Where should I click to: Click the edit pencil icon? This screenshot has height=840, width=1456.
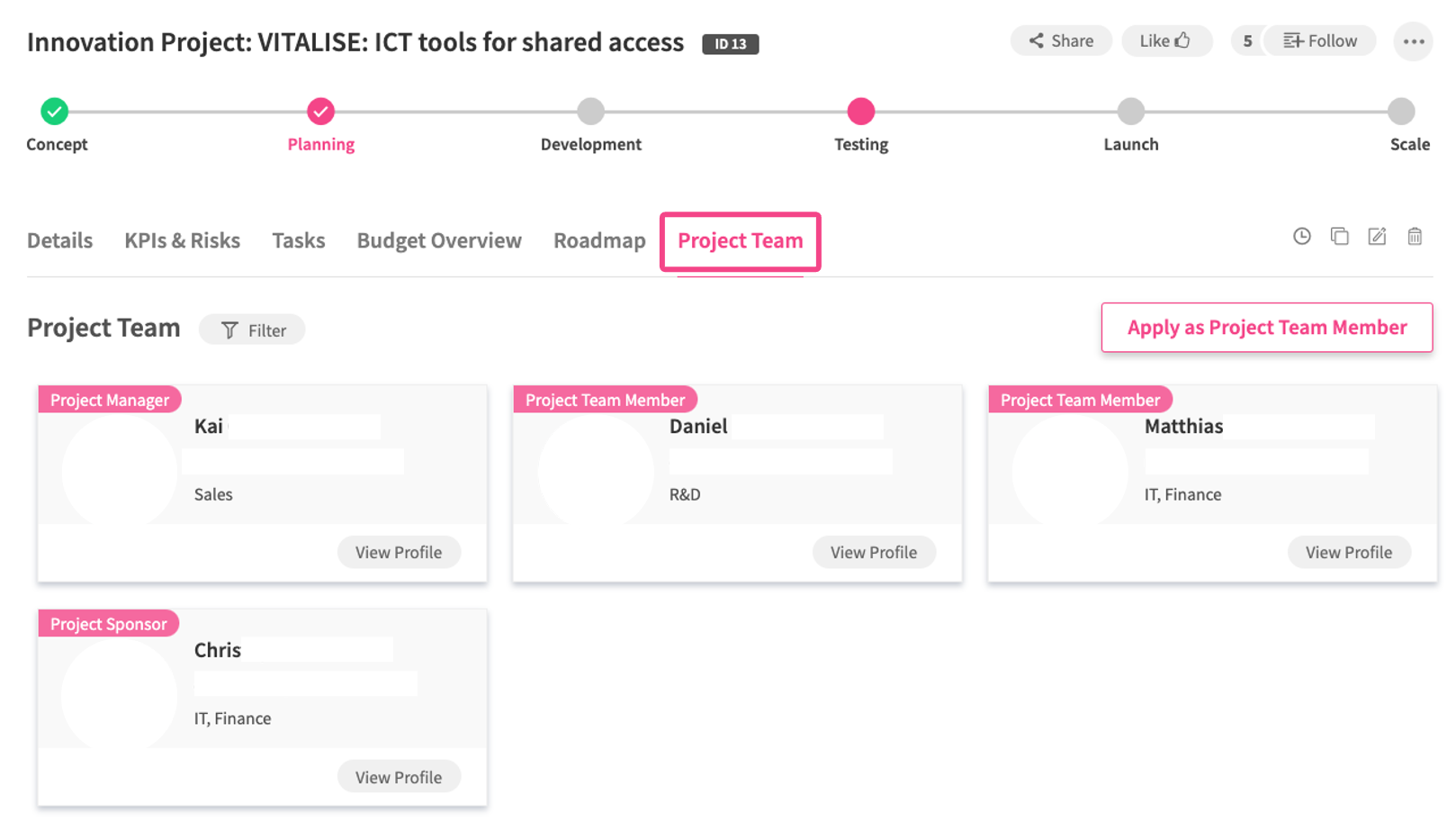click(x=1377, y=237)
